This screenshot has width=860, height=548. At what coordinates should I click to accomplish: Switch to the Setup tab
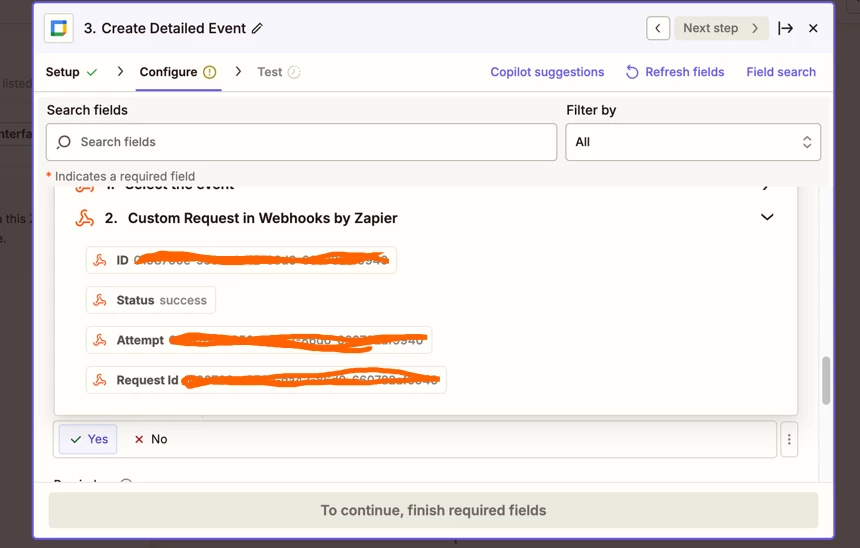click(x=71, y=72)
